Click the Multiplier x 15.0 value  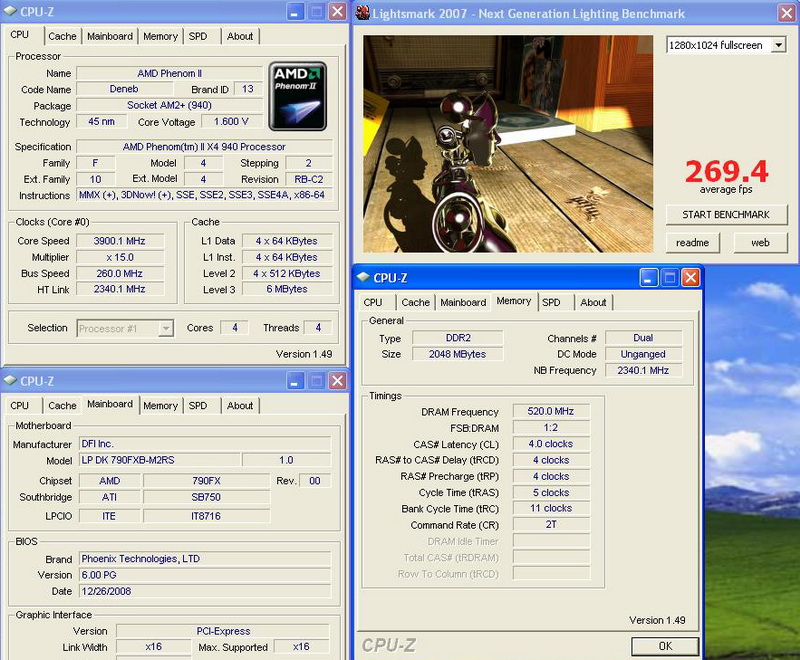point(120,257)
